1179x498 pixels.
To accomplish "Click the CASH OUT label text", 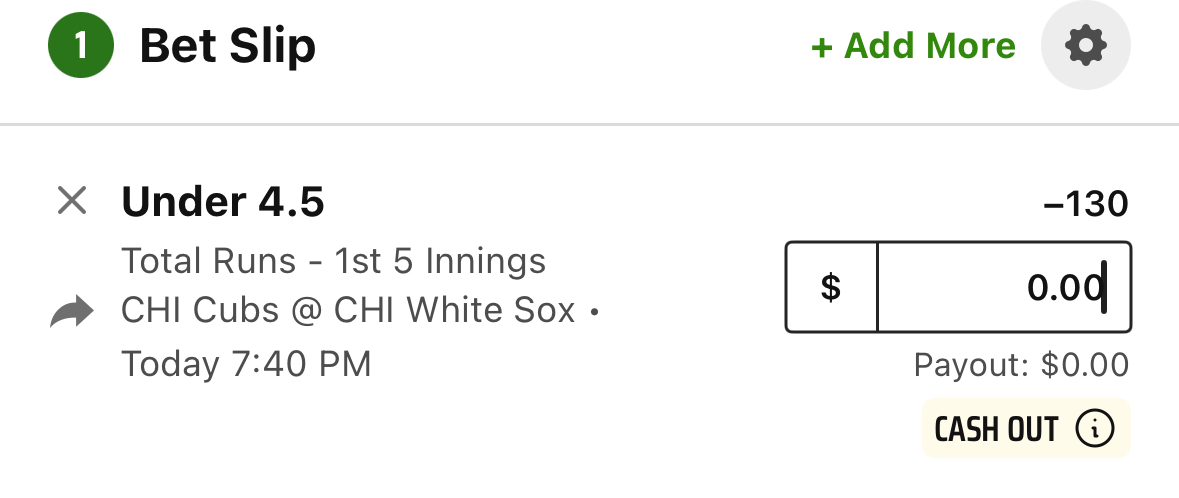I will click(x=996, y=429).
